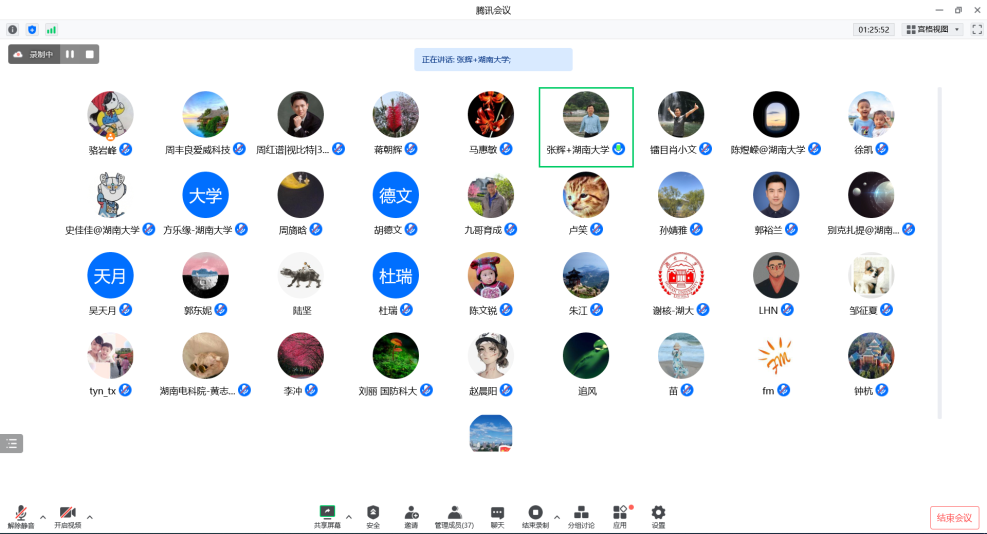Viewport: 987px width, 534px height.
Task: Click the blue security shield icon
Action: 32,30
